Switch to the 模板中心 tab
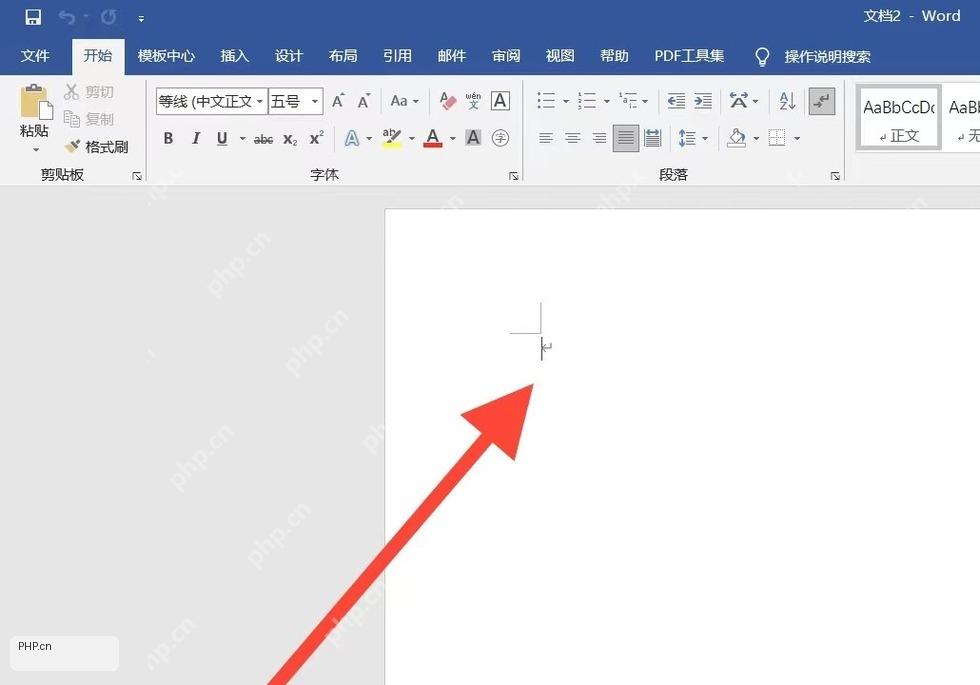Image resolution: width=980 pixels, height=685 pixels. pyautogui.click(x=166, y=56)
